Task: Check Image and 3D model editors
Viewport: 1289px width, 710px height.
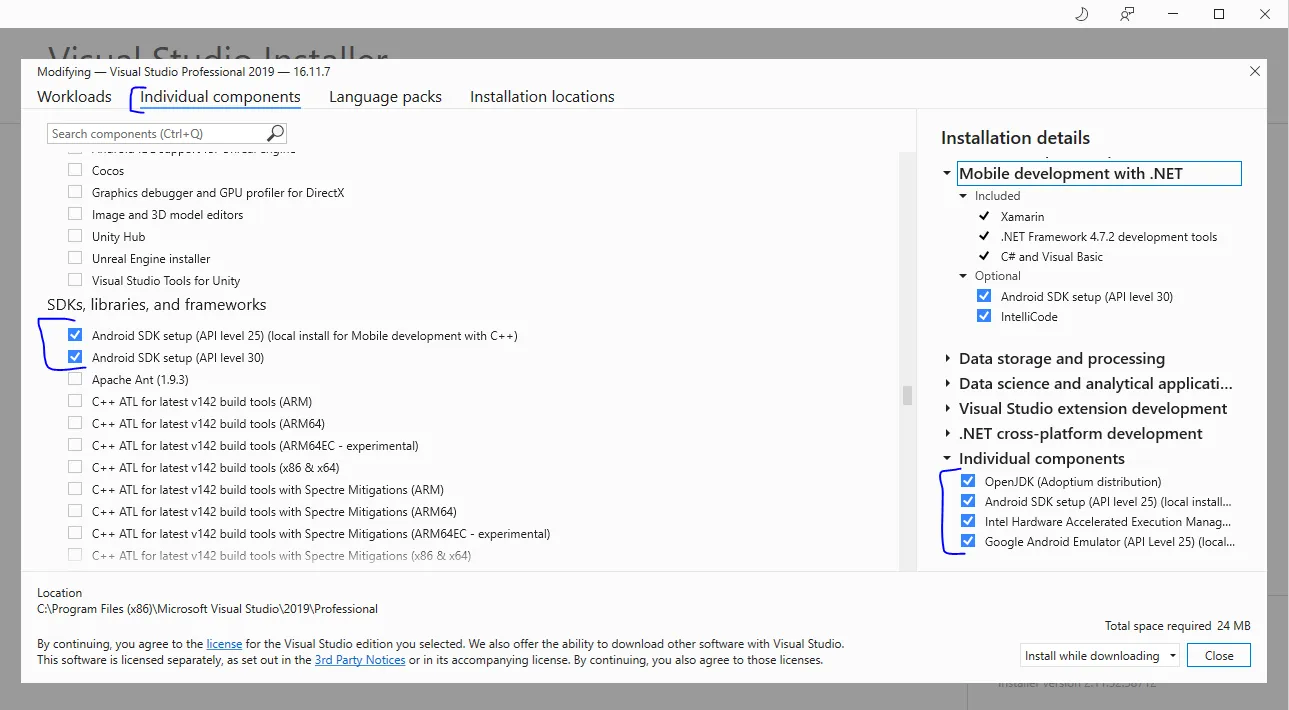Action: coord(75,215)
